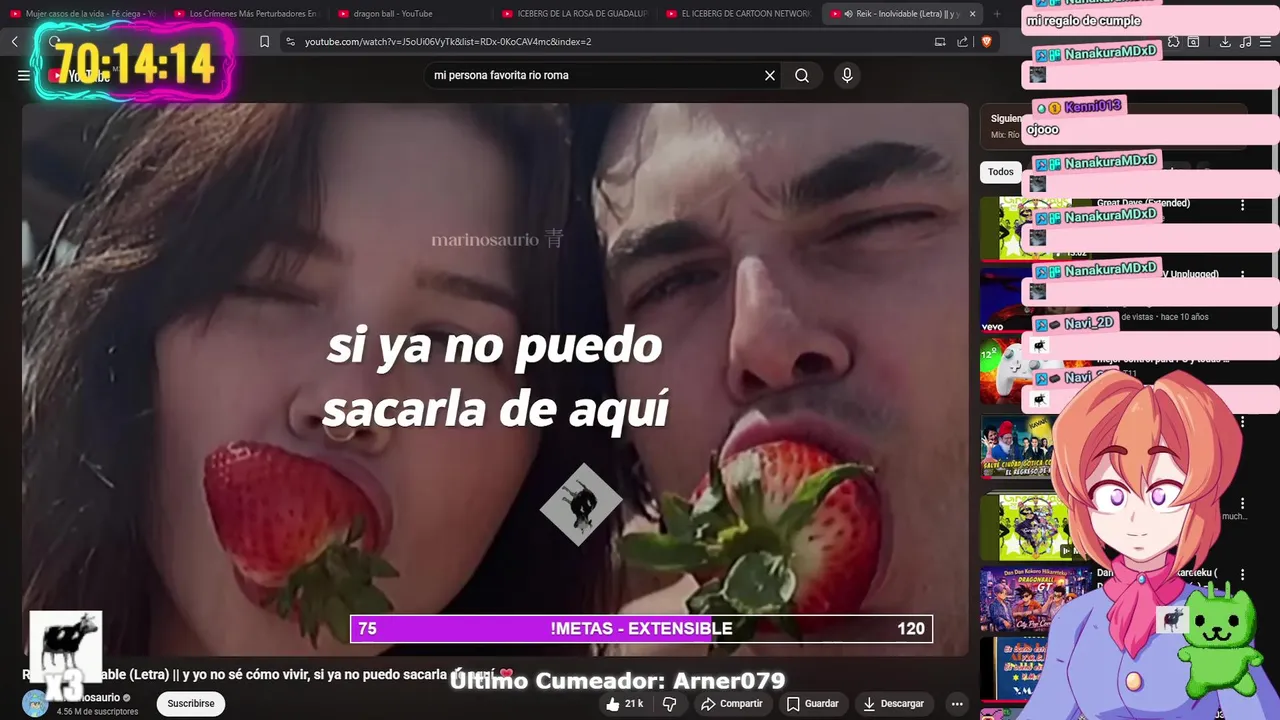Open the new tab plus button
The width and height of the screenshot is (1280, 720).
(997, 14)
